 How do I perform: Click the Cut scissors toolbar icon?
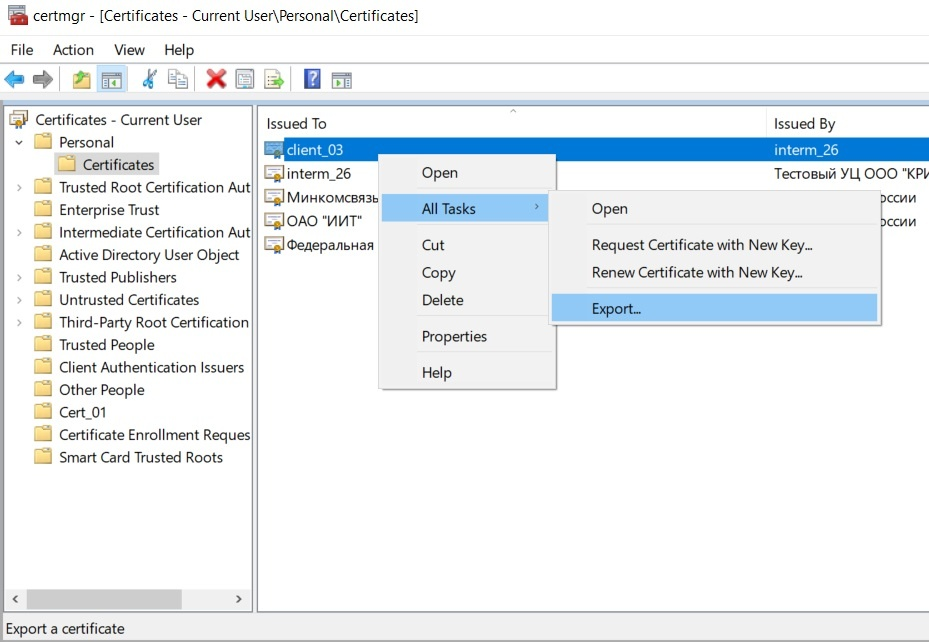[x=149, y=79]
